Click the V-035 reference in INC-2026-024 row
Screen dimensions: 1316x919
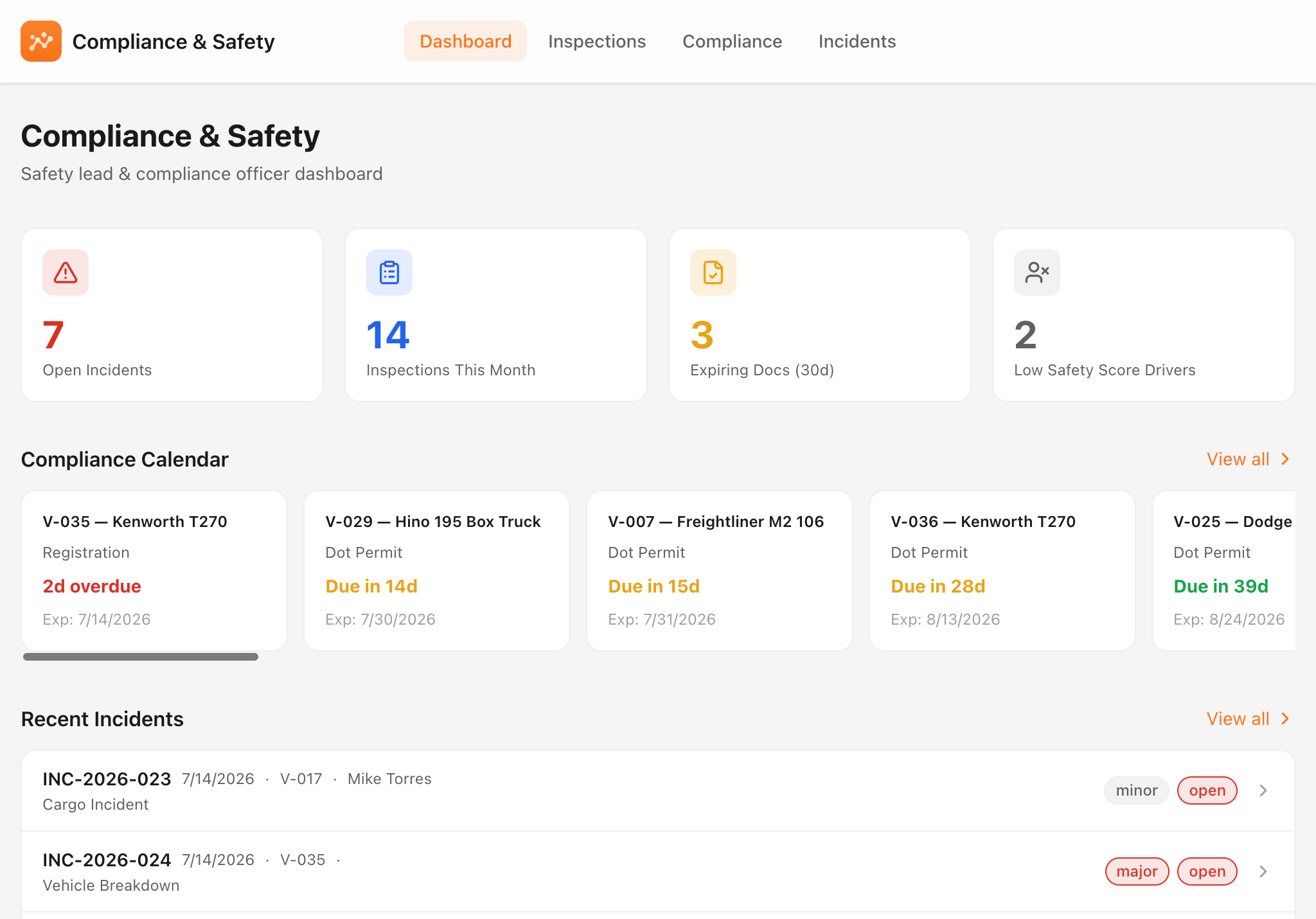click(x=303, y=860)
